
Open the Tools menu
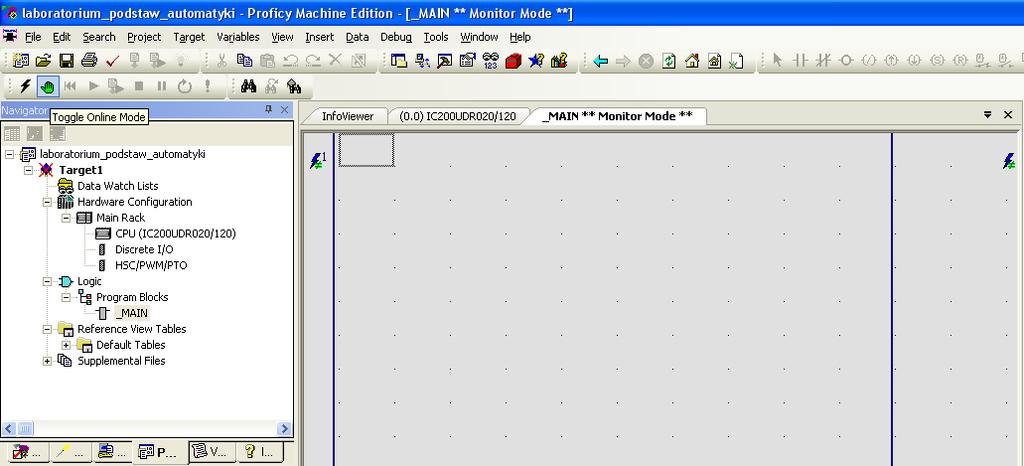(x=436, y=37)
